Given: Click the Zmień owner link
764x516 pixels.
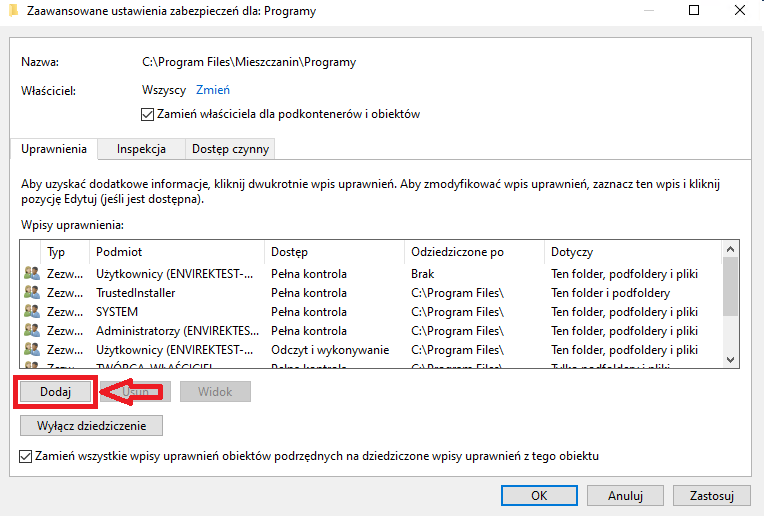Looking at the screenshot, I should tap(213, 90).
